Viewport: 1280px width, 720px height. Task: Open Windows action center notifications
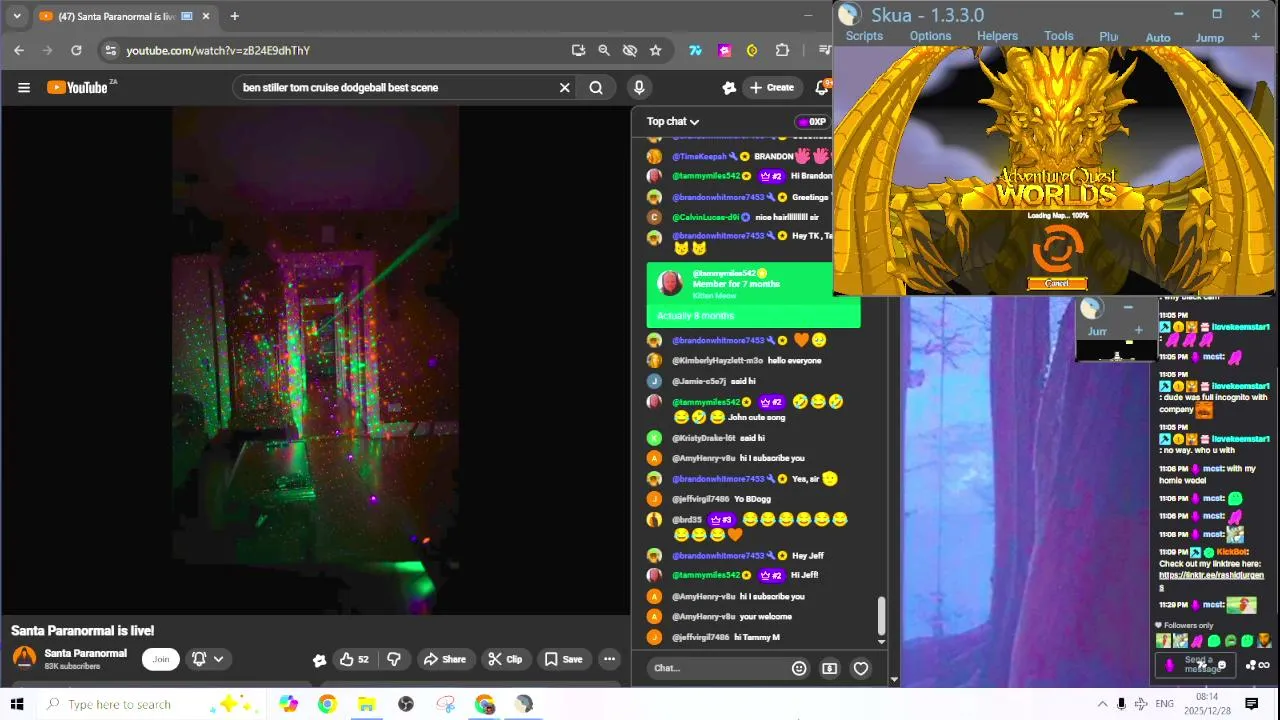point(1251,704)
